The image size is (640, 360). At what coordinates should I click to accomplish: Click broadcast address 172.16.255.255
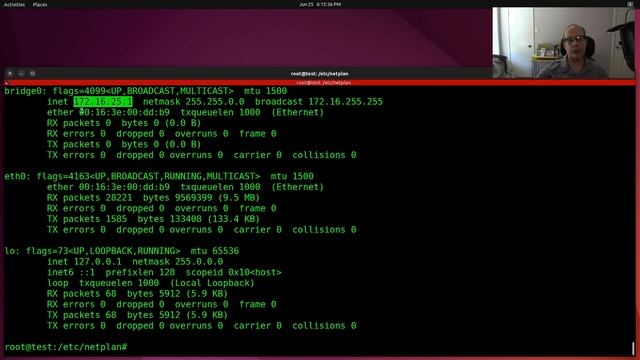(x=345, y=102)
